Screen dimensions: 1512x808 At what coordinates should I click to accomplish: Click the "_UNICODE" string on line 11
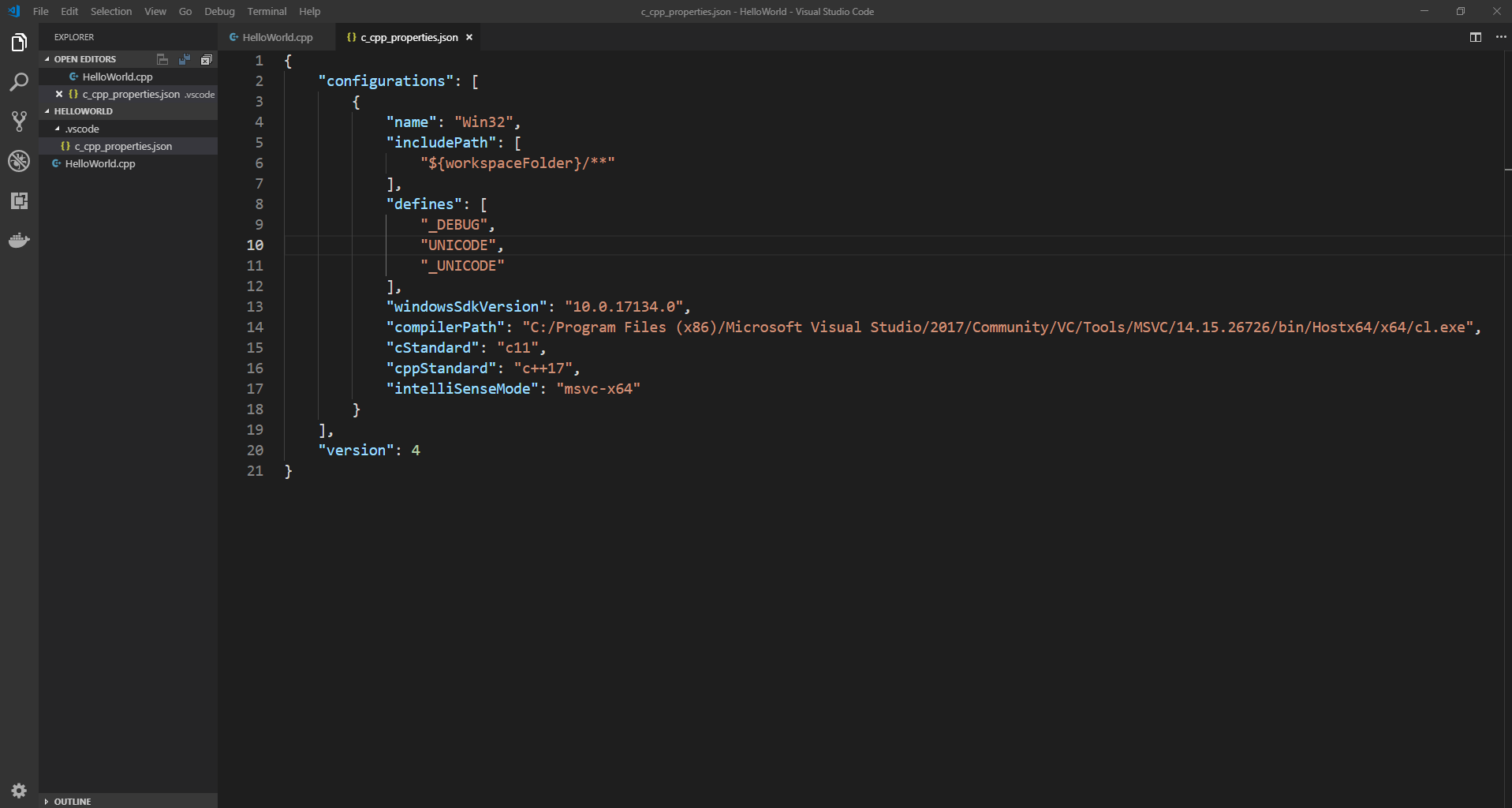[462, 266]
